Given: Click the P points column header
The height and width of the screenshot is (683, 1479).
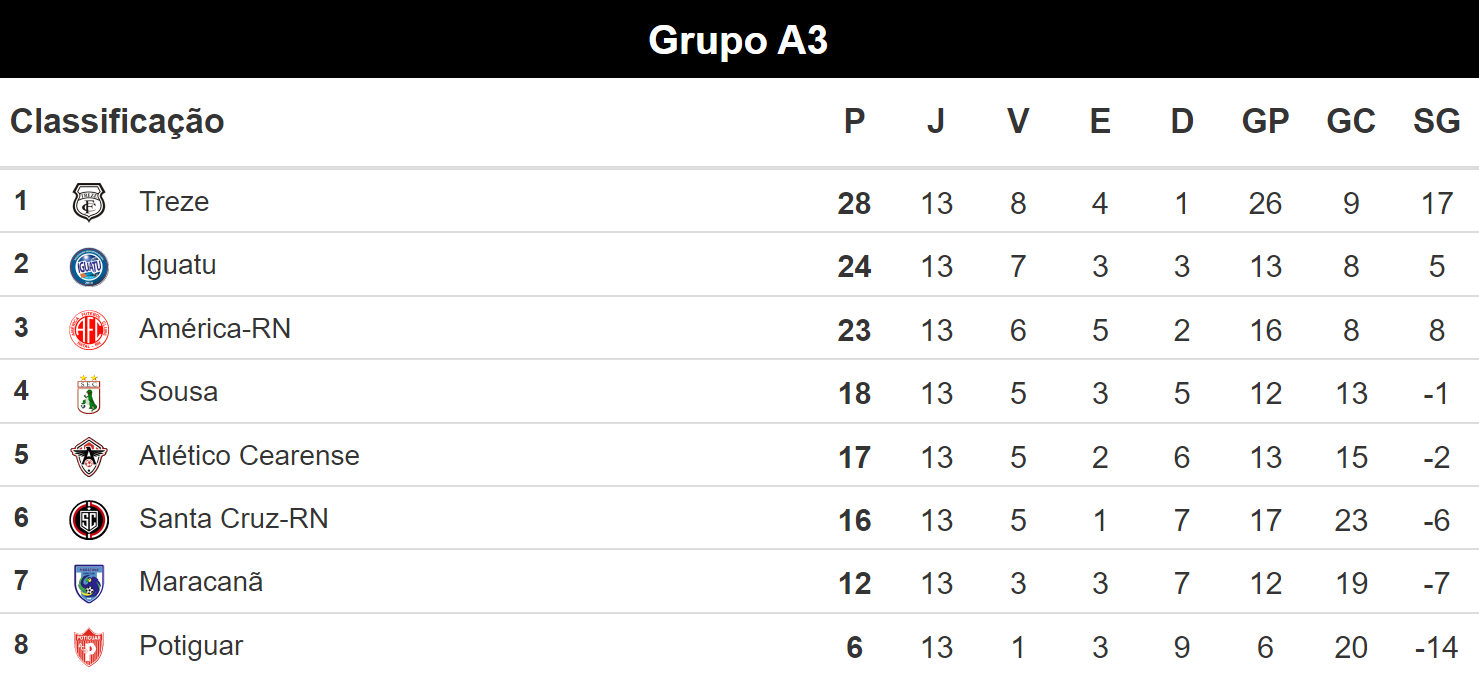Looking at the screenshot, I should click(854, 122).
